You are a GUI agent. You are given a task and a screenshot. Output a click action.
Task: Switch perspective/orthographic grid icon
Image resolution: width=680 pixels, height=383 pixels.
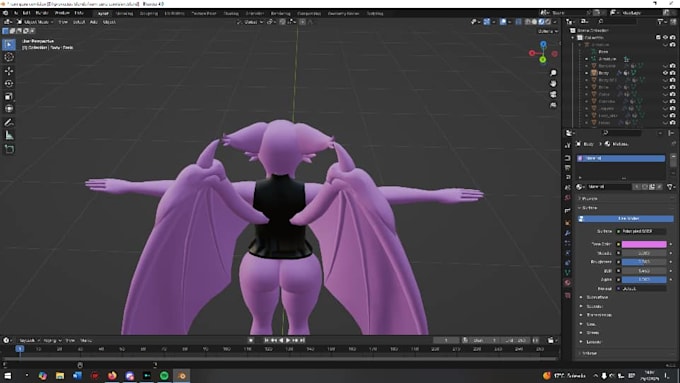(553, 105)
